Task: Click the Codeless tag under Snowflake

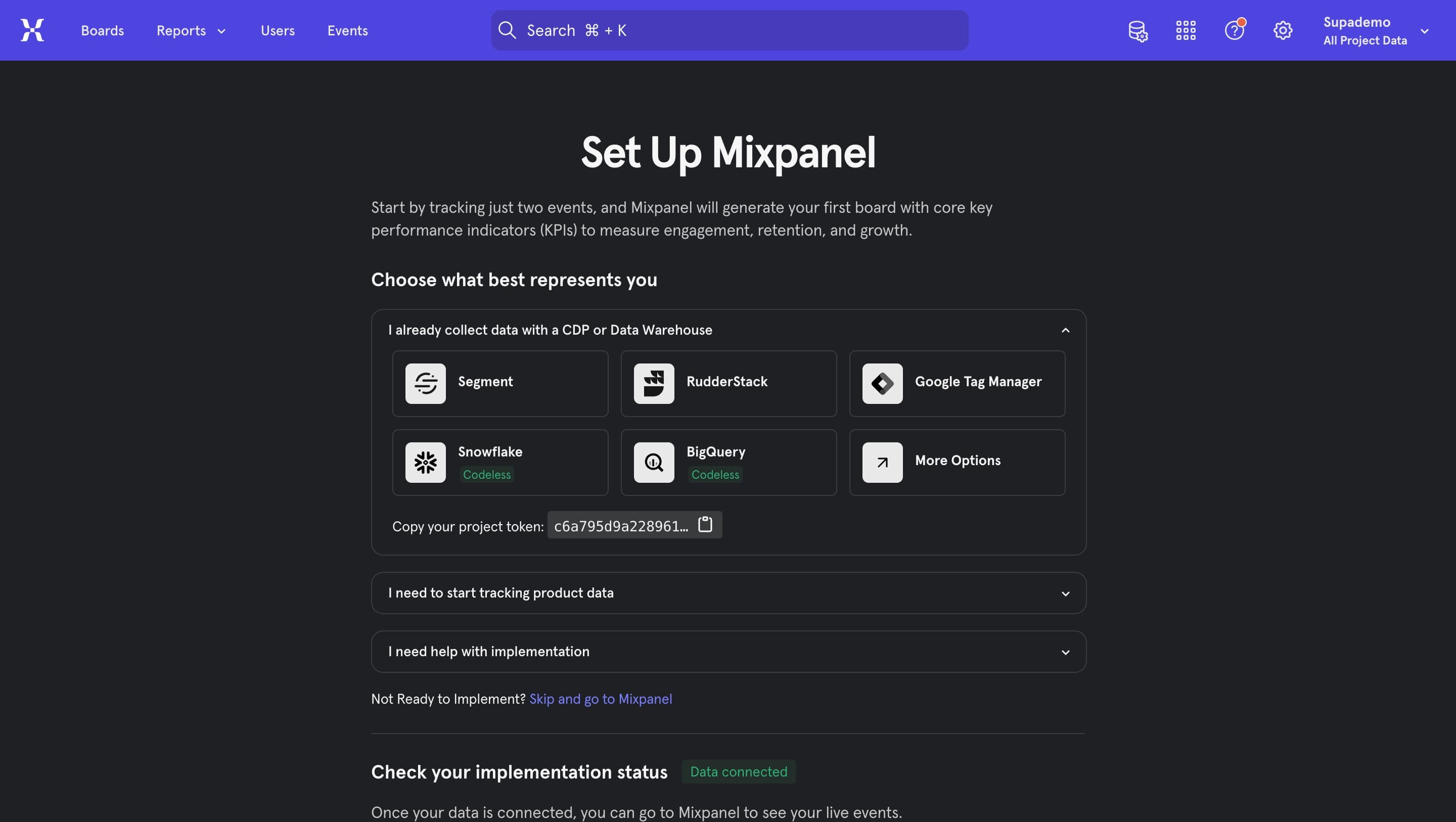Action: coord(487,474)
